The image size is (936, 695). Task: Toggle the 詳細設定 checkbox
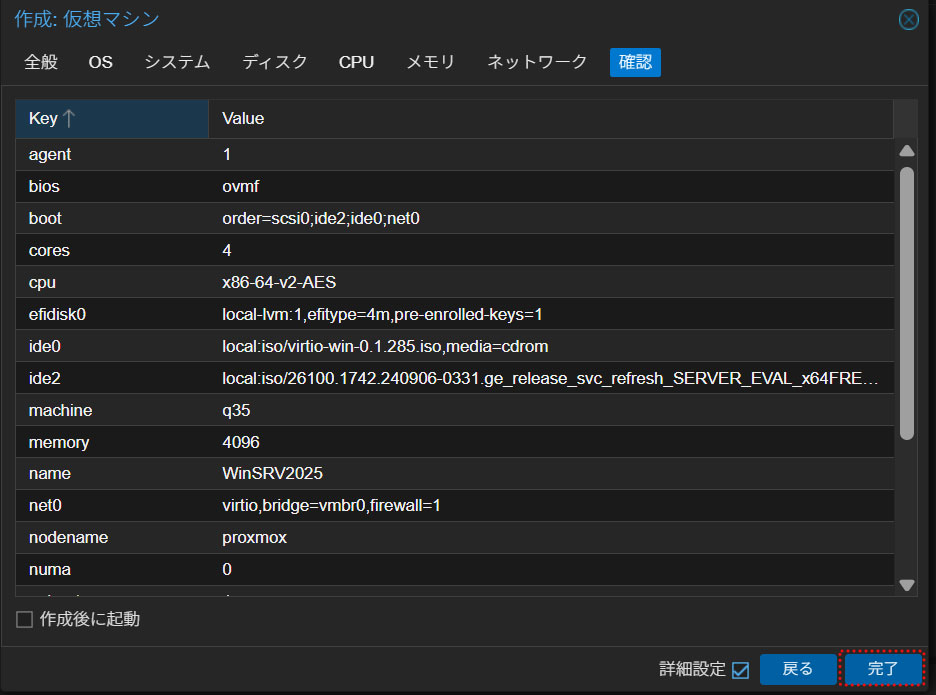pyautogui.click(x=740, y=670)
